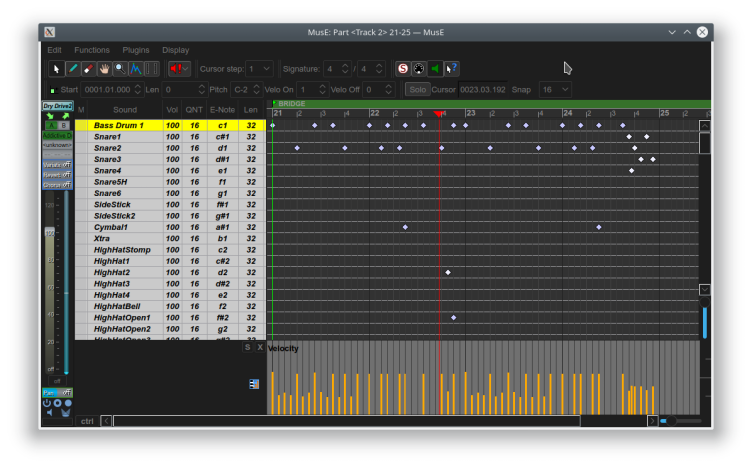The image size is (752, 468).
Task: Pick the magnifier zoom tool
Action: 120,69
